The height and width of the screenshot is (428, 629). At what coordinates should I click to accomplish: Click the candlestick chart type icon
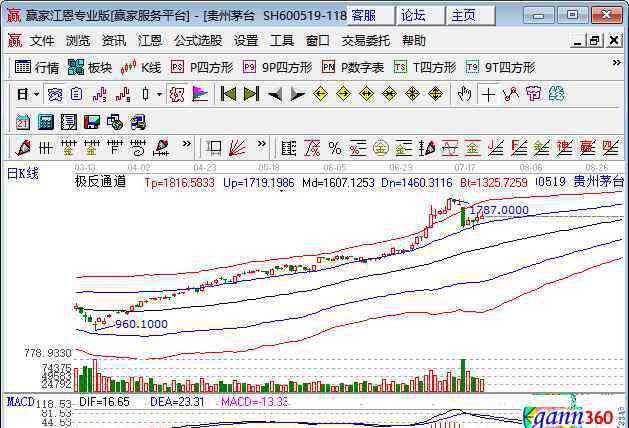pos(146,95)
